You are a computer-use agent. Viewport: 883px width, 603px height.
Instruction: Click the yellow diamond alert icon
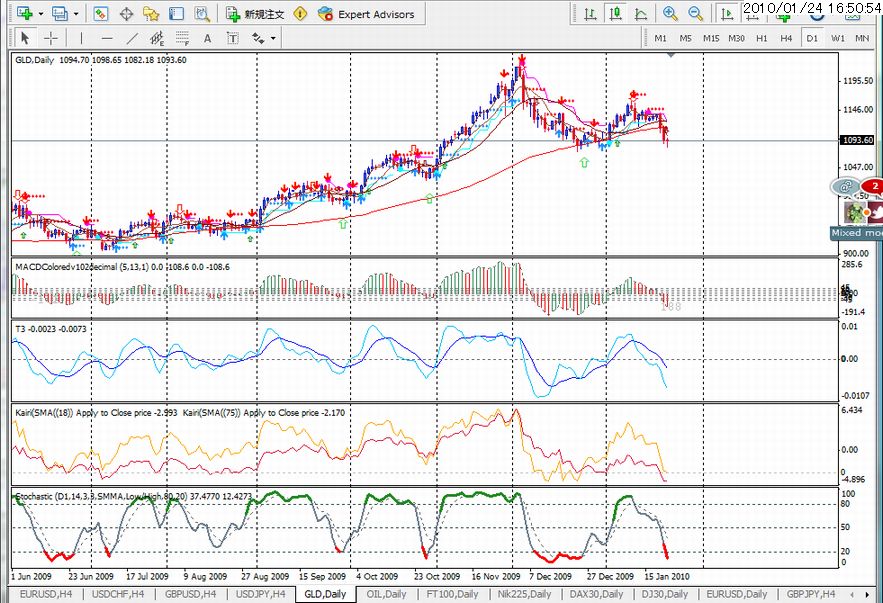click(301, 14)
